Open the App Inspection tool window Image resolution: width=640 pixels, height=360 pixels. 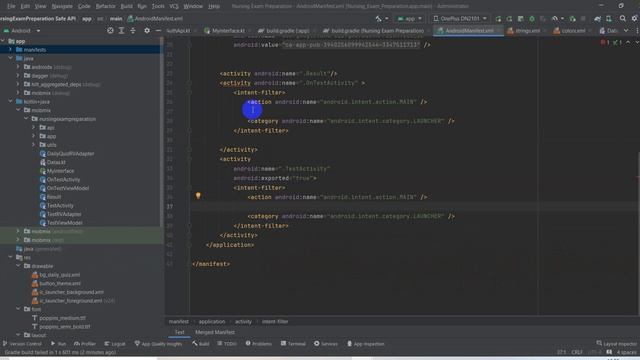click(366, 344)
